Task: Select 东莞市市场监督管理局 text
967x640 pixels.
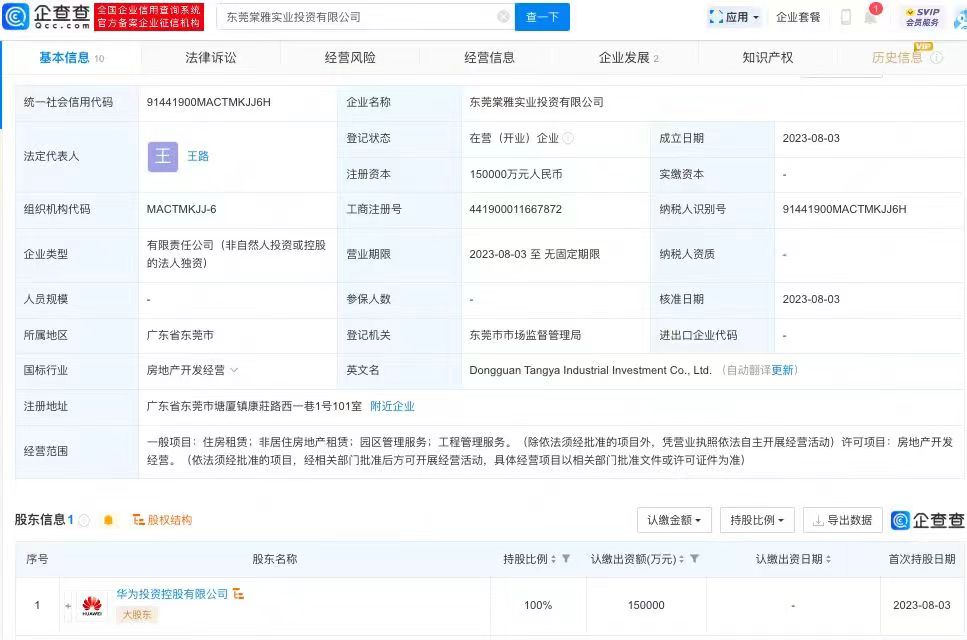Action: point(525,335)
